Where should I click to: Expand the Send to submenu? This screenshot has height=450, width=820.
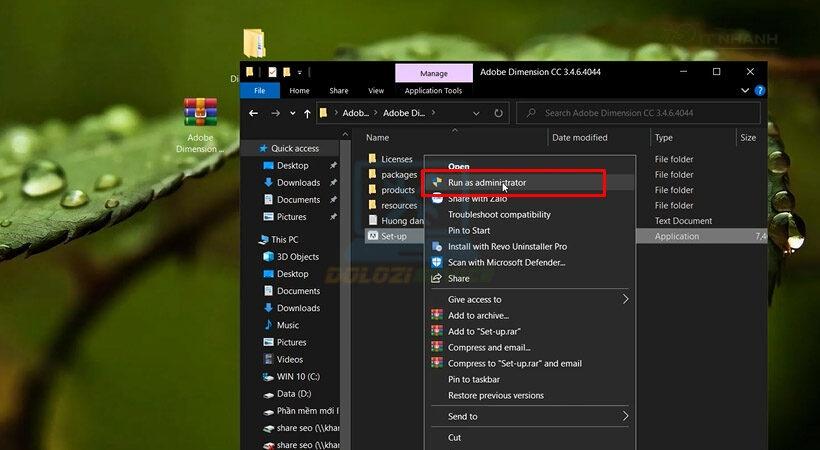click(x=626, y=416)
